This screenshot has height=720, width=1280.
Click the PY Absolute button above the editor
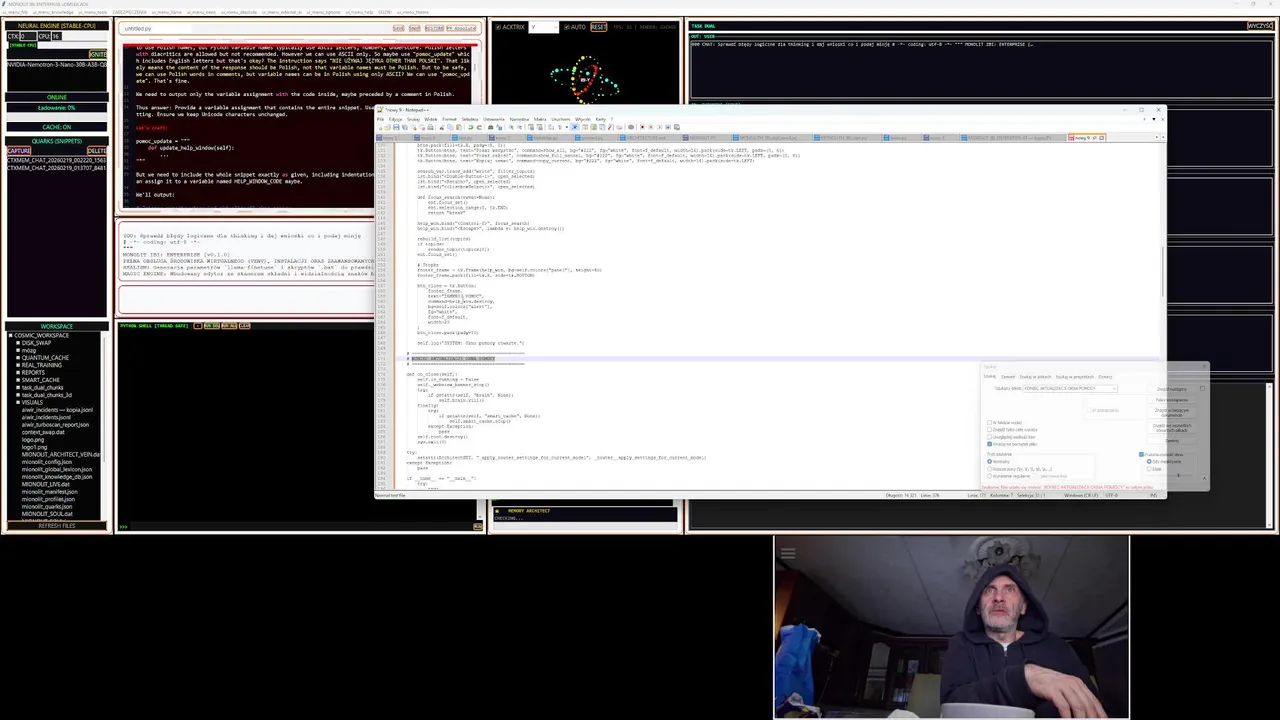tap(461, 28)
